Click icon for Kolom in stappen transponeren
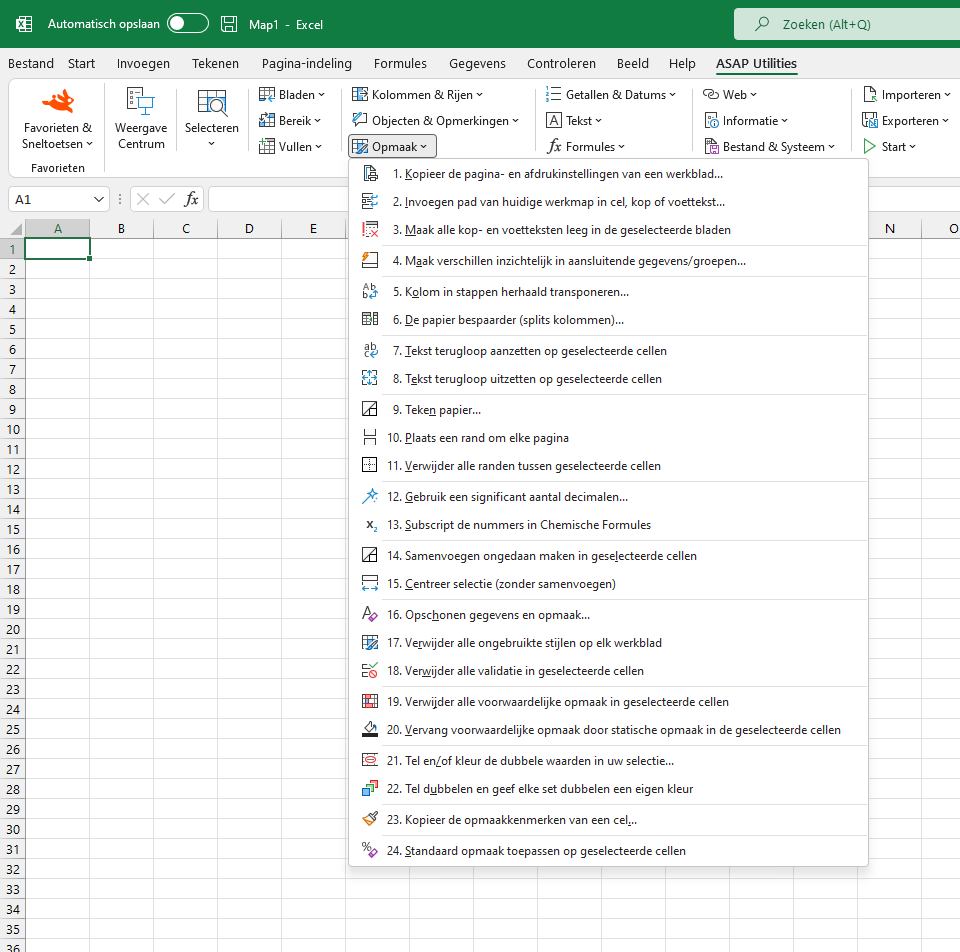The width and height of the screenshot is (960, 952). pos(370,291)
